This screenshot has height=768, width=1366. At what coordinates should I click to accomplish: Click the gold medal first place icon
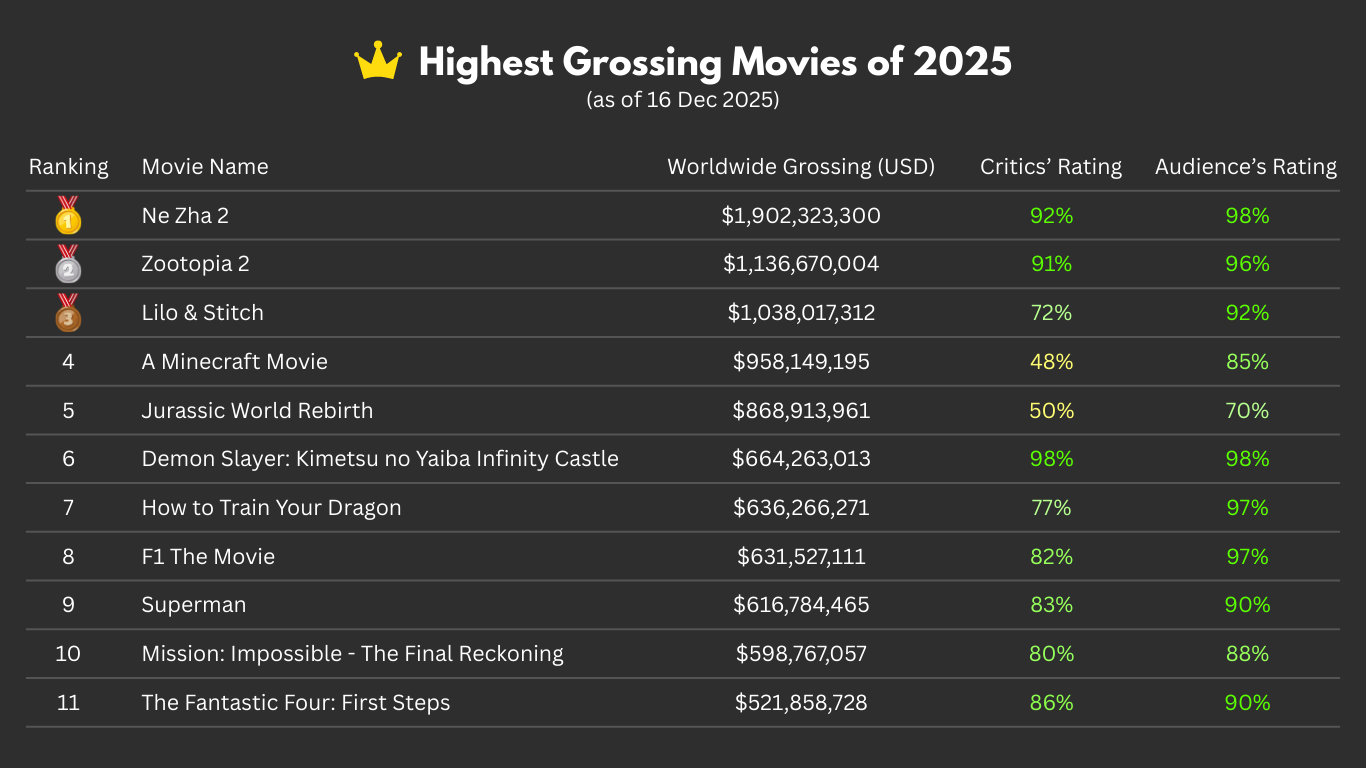[68, 216]
